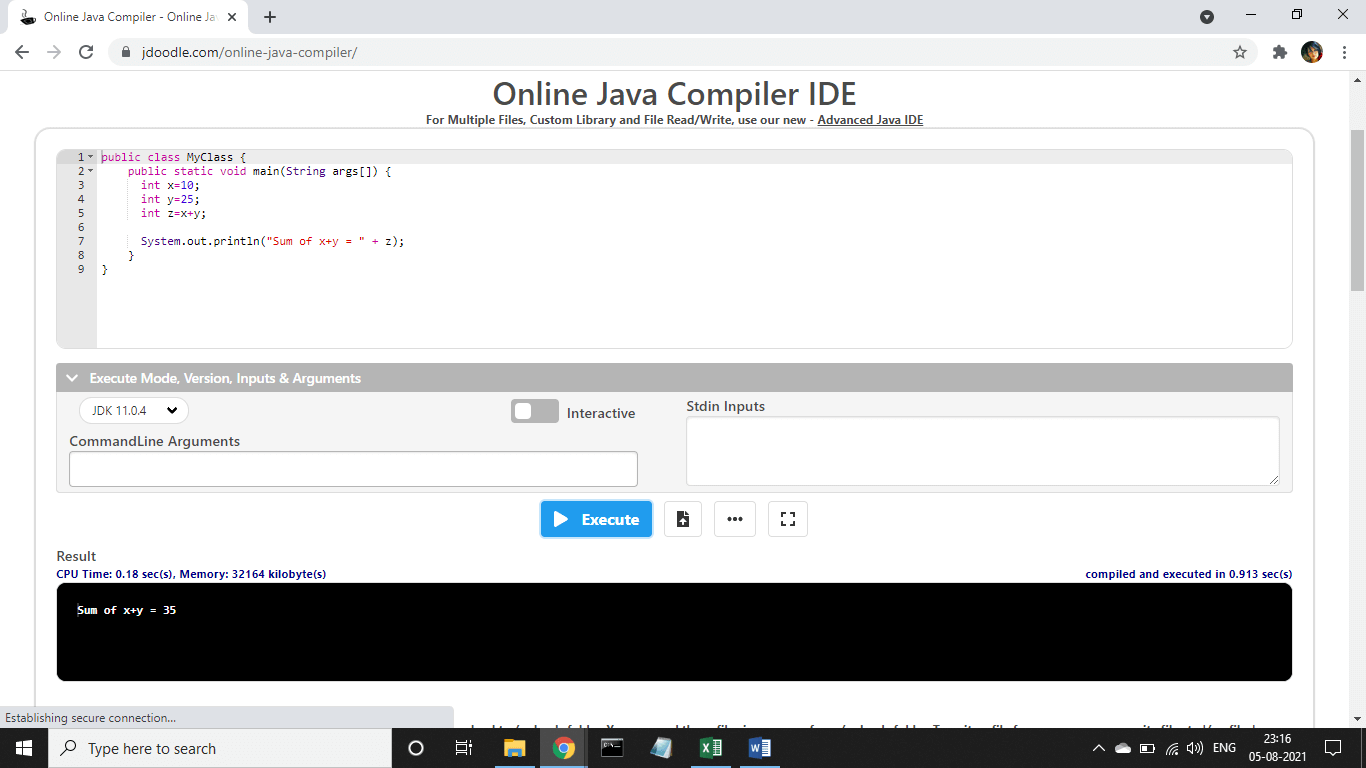This screenshot has height=768, width=1366.
Task: Click the volume speaker tray icon
Action: (x=1194, y=748)
